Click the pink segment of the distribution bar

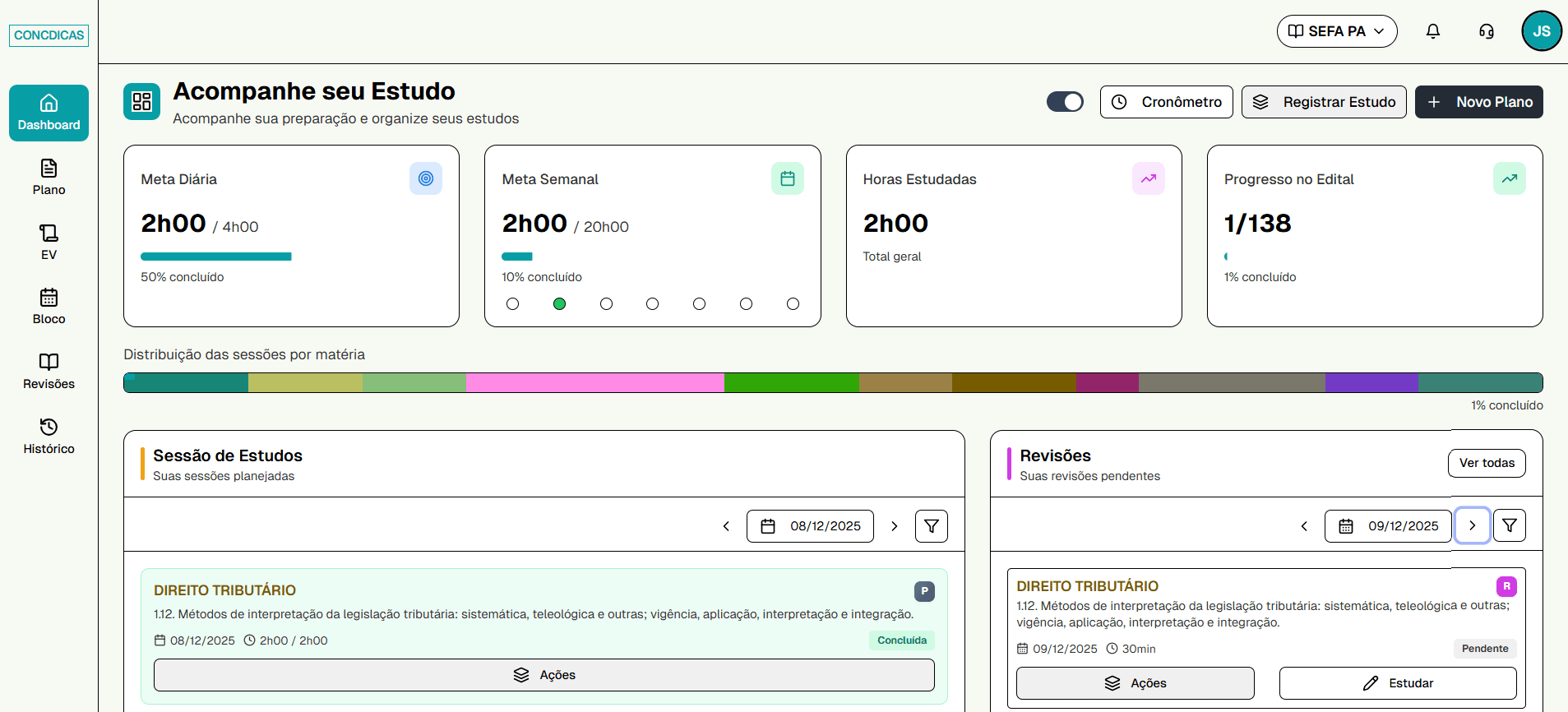point(595,382)
